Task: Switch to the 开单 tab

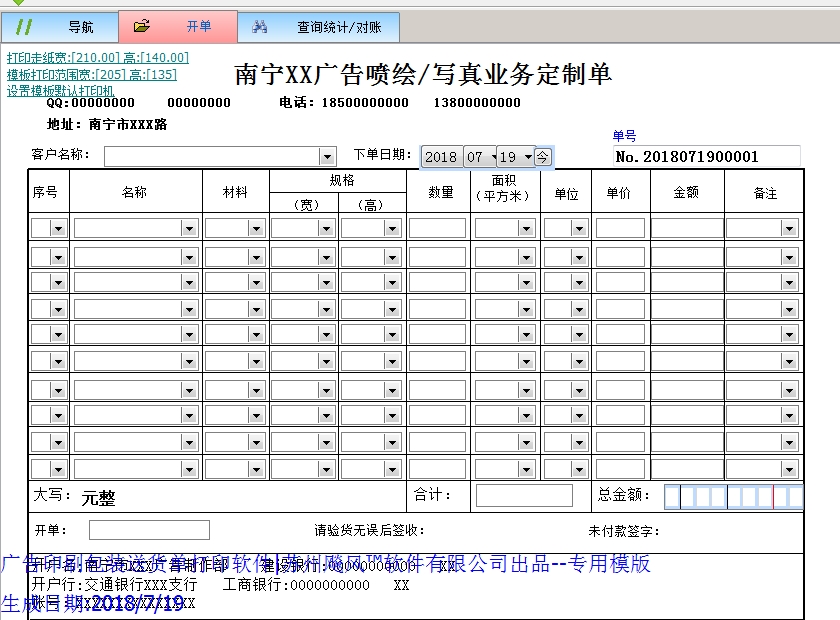Action: 198,27
